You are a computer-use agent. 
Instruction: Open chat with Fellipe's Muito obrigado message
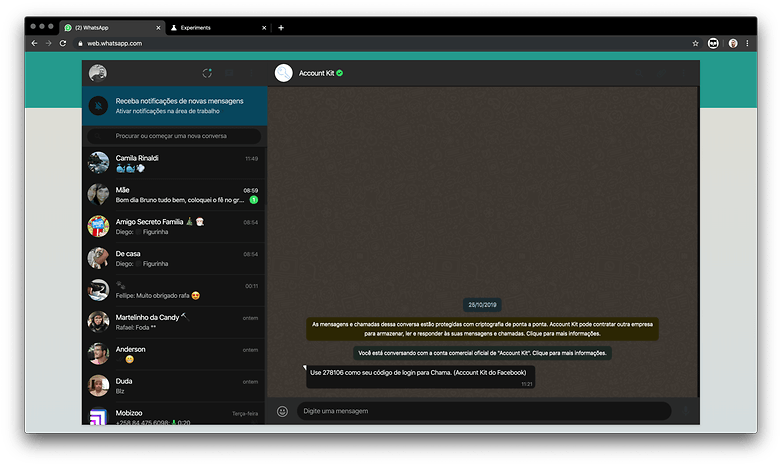coord(174,290)
